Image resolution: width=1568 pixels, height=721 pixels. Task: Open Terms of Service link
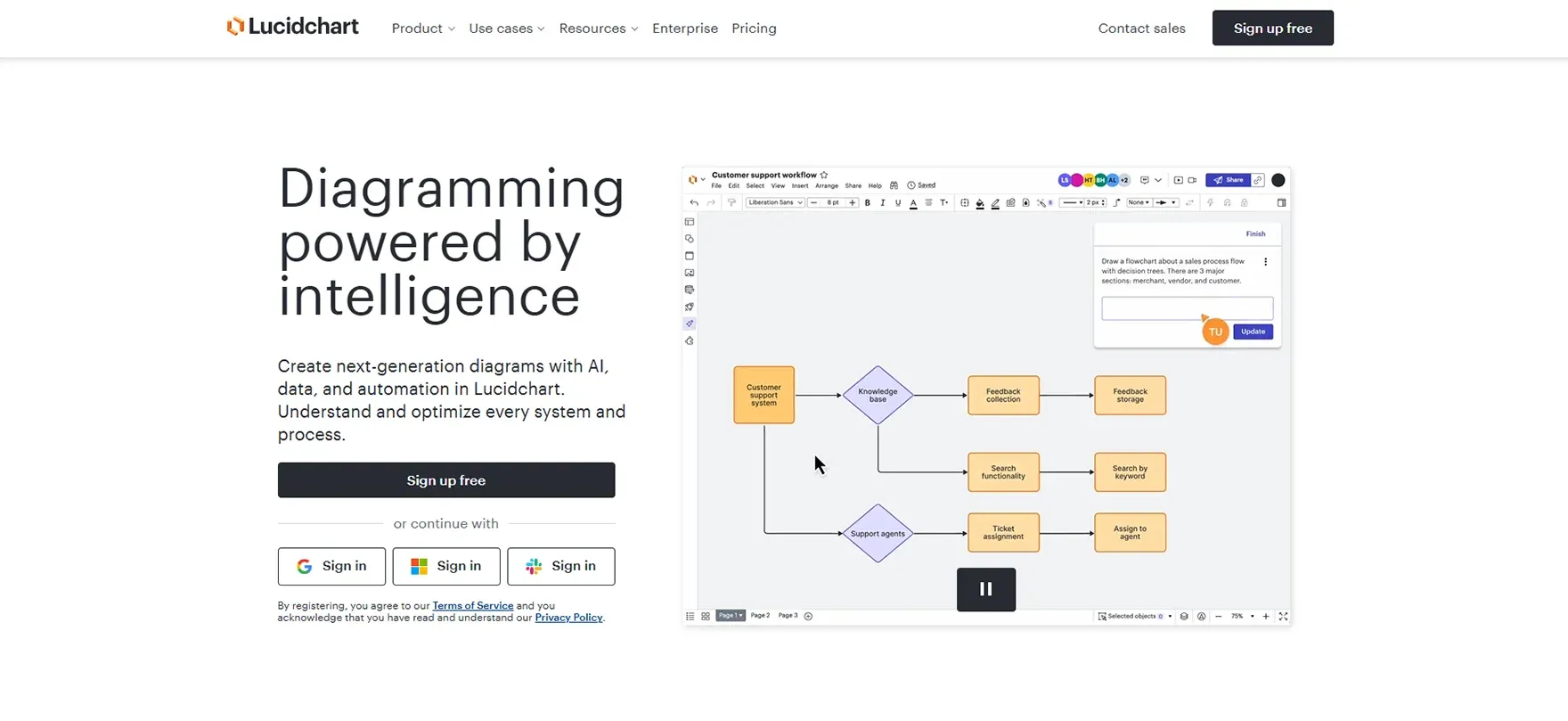point(473,606)
